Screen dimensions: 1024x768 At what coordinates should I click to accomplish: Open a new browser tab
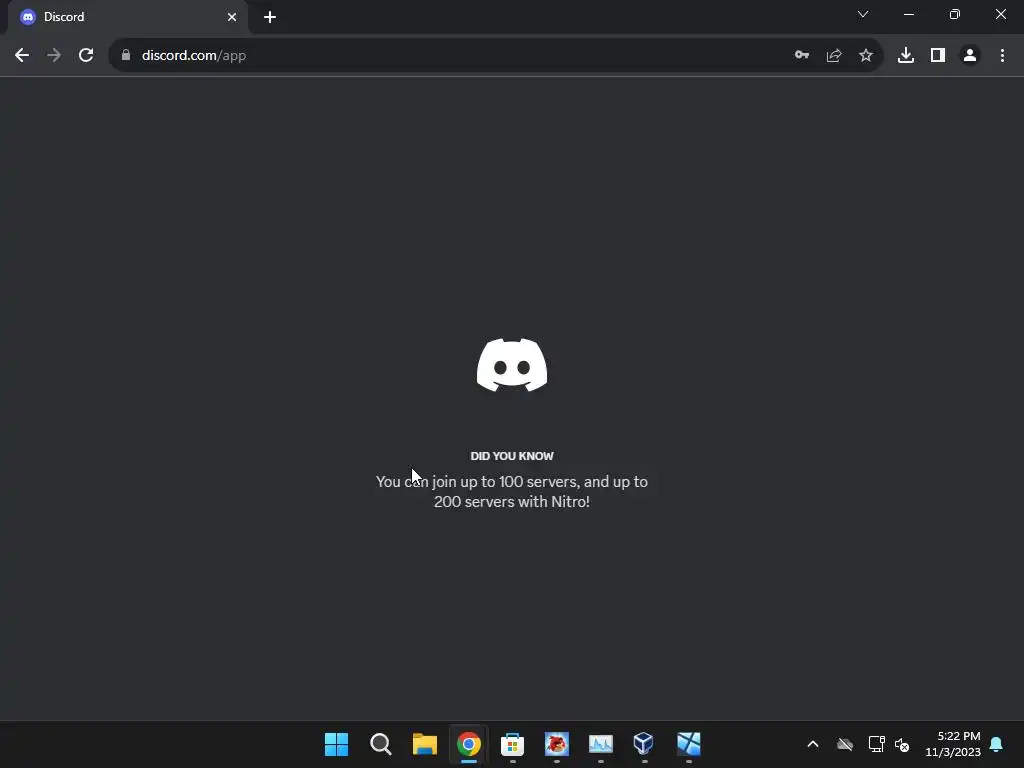coord(270,17)
